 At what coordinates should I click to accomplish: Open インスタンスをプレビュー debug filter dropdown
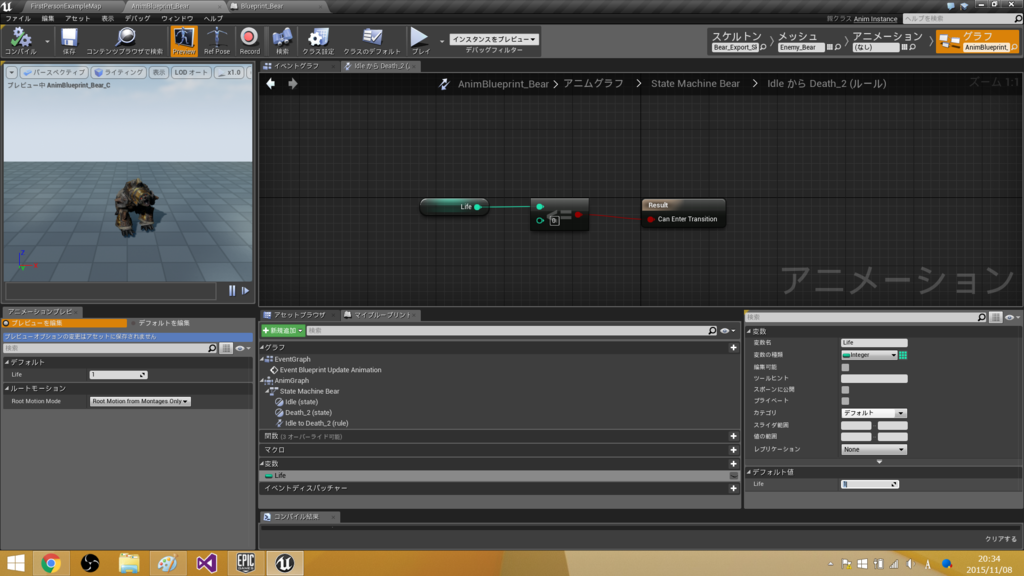pyautogui.click(x=494, y=39)
